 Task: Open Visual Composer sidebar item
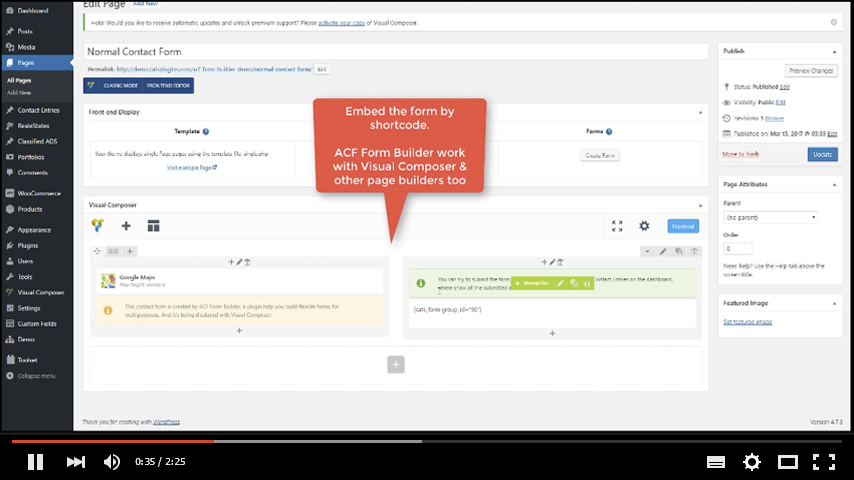click(40, 293)
